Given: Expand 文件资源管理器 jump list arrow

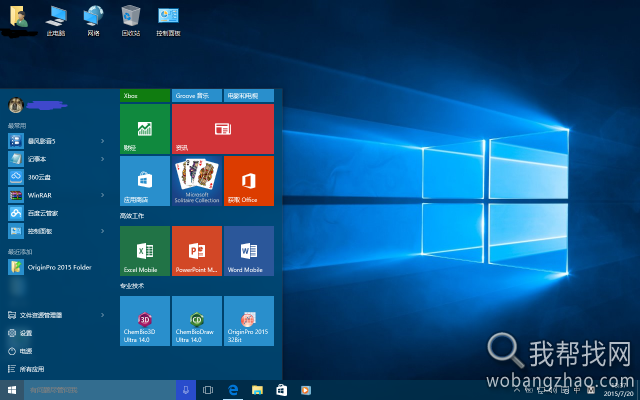Looking at the screenshot, I should click(102, 315).
